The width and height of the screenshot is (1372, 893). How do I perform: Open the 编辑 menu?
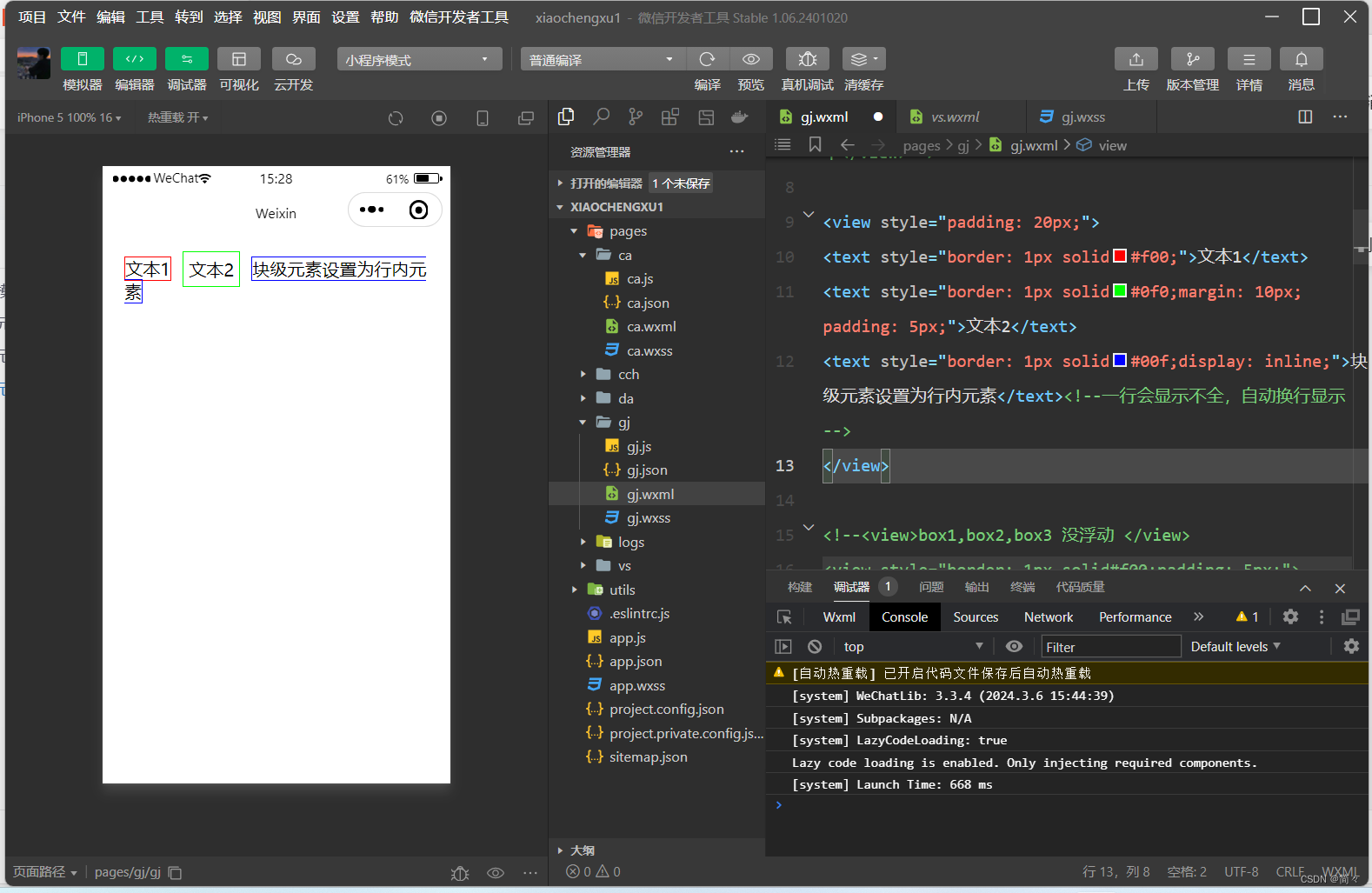point(110,17)
